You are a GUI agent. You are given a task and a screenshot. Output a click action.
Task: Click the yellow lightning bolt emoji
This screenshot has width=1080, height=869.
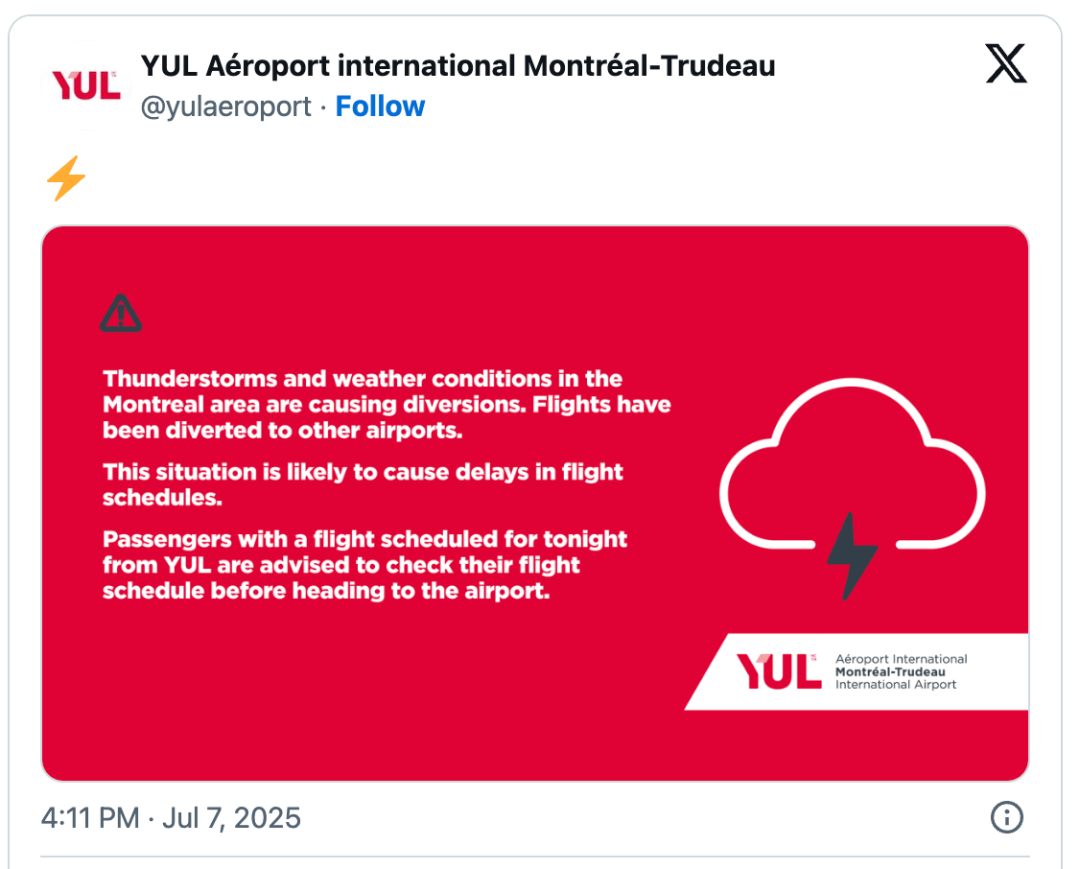(x=66, y=178)
